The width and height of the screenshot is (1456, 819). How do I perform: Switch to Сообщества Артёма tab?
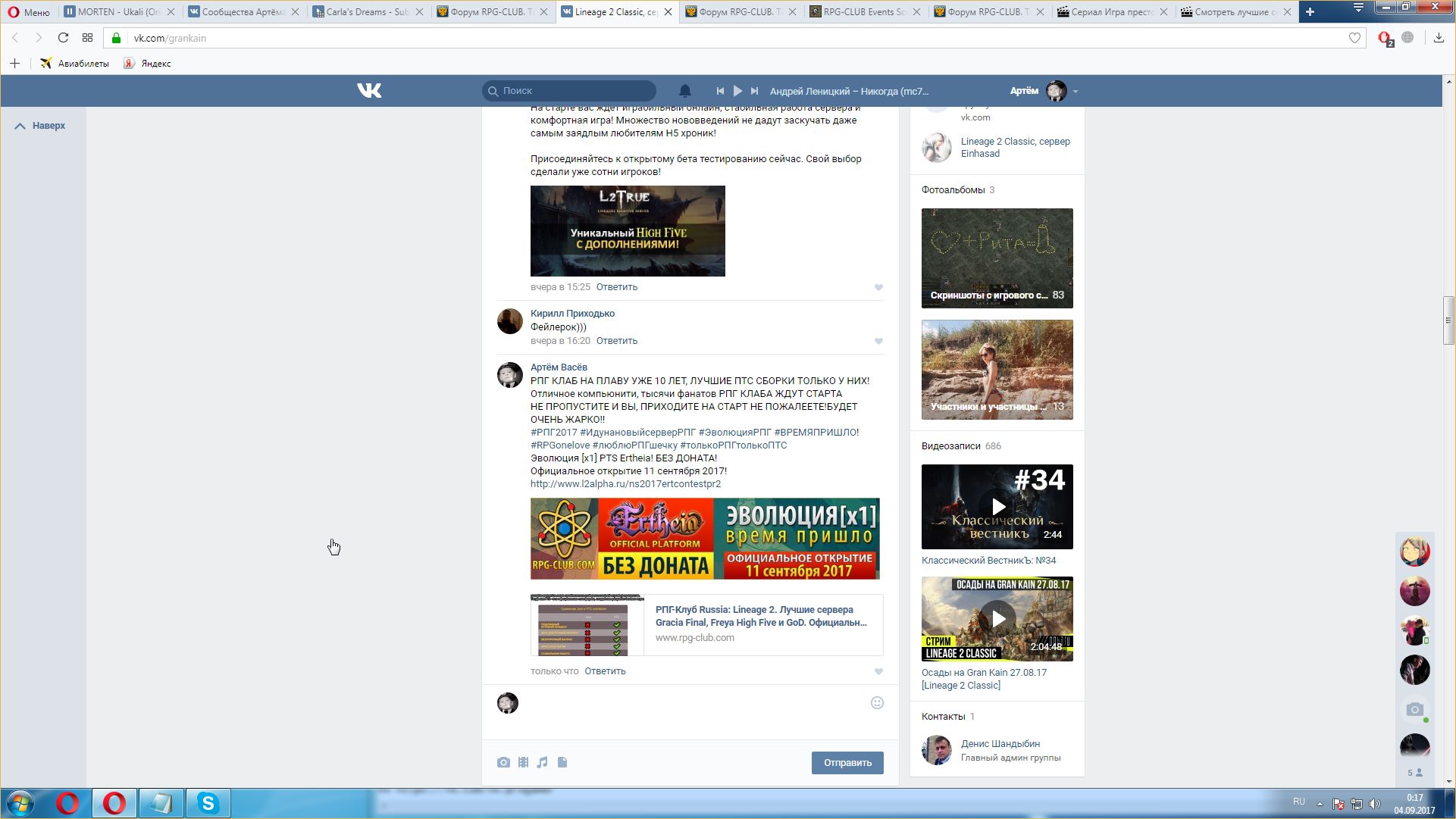coord(243,12)
